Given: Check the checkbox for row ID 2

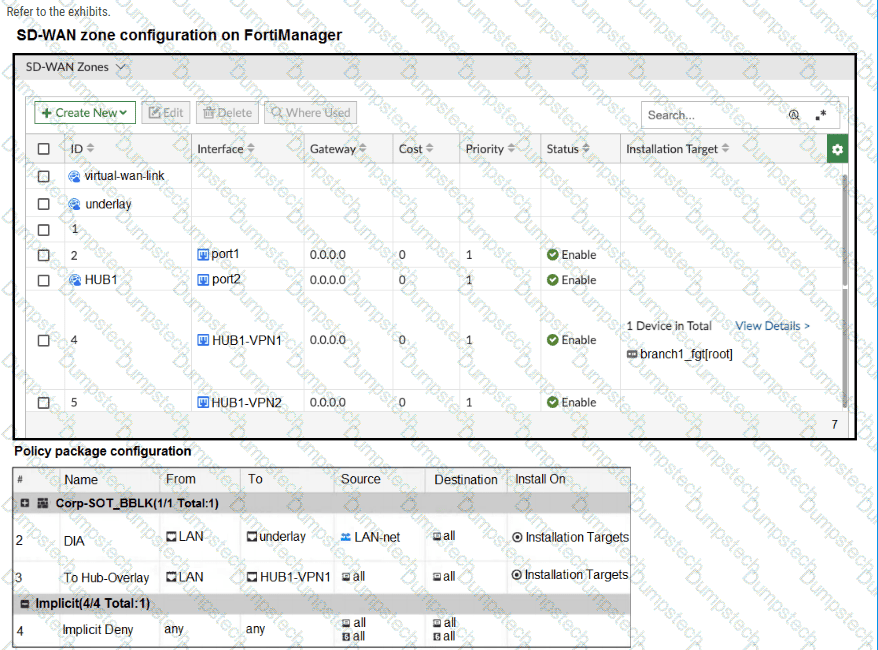Looking at the screenshot, I should pos(43,255).
